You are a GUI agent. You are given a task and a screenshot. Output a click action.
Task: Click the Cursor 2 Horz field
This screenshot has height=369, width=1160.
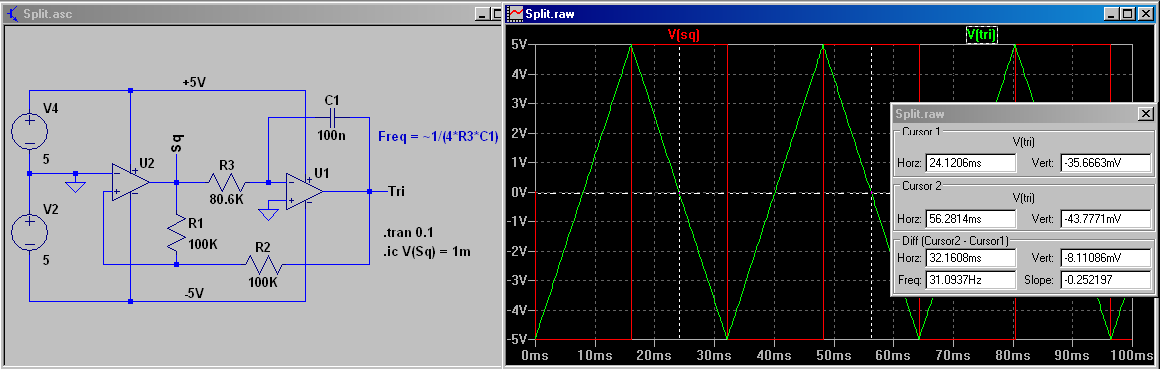[x=971, y=220]
